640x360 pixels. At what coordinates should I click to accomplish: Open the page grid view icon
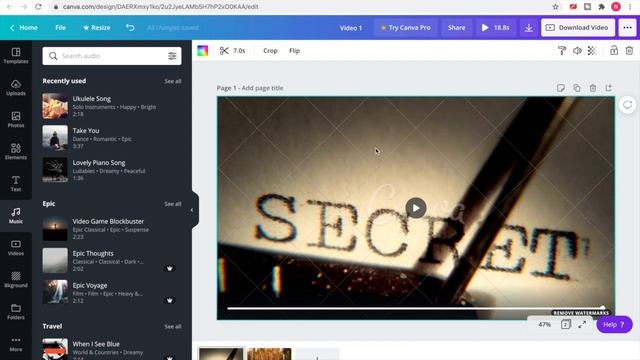[565, 324]
